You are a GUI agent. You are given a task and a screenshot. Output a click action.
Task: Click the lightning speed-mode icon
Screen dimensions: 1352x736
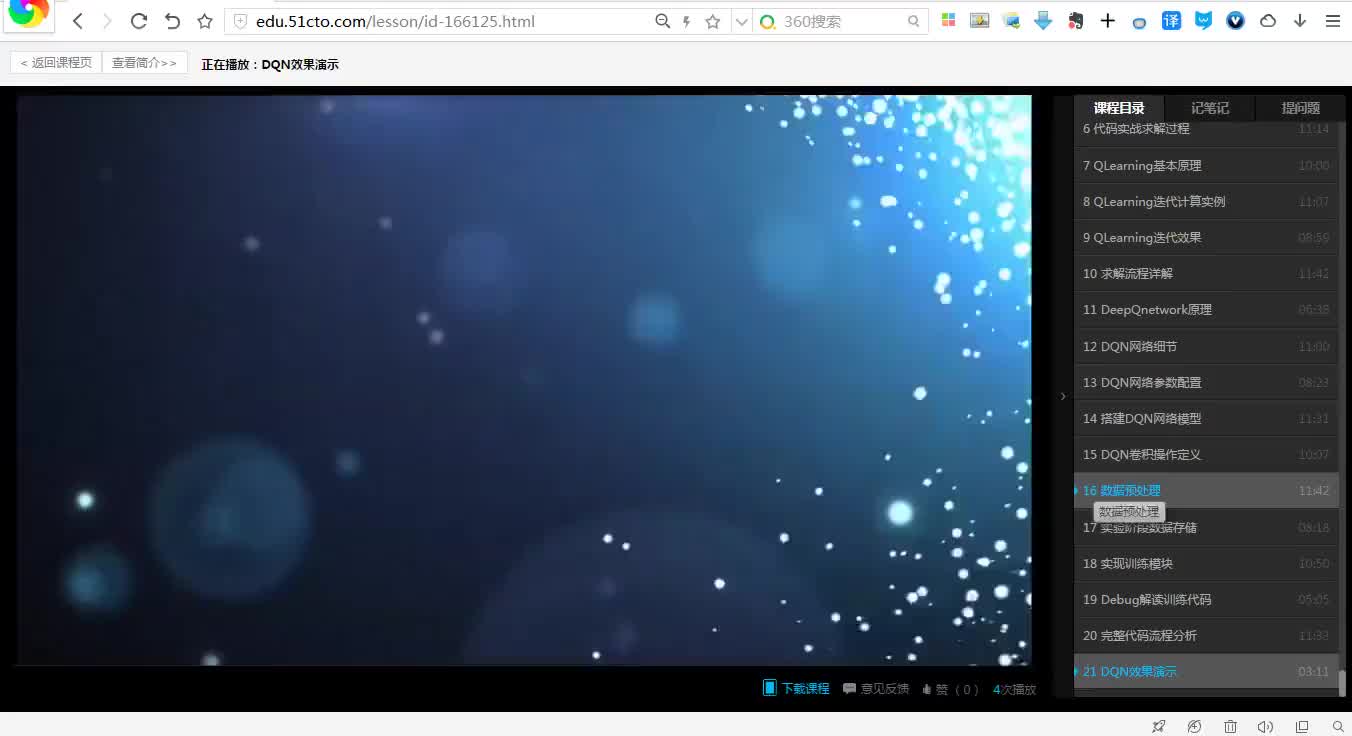686,21
